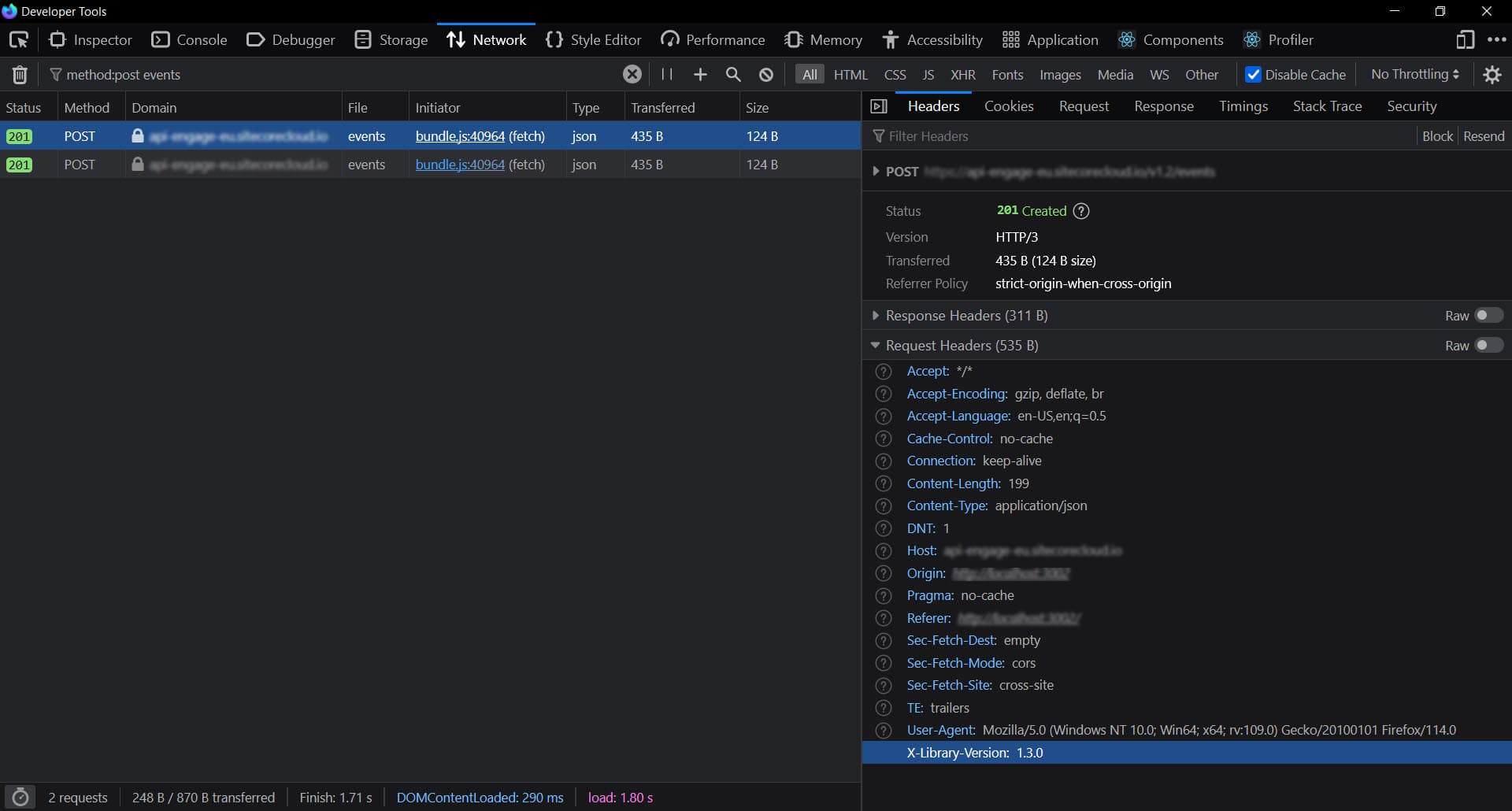The width and height of the screenshot is (1512, 811).
Task: Select the All request type filter
Action: coord(810,74)
